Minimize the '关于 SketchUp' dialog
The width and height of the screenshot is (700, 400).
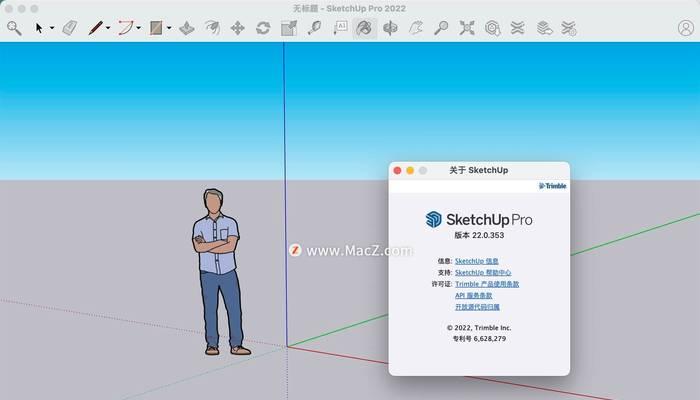coord(410,171)
